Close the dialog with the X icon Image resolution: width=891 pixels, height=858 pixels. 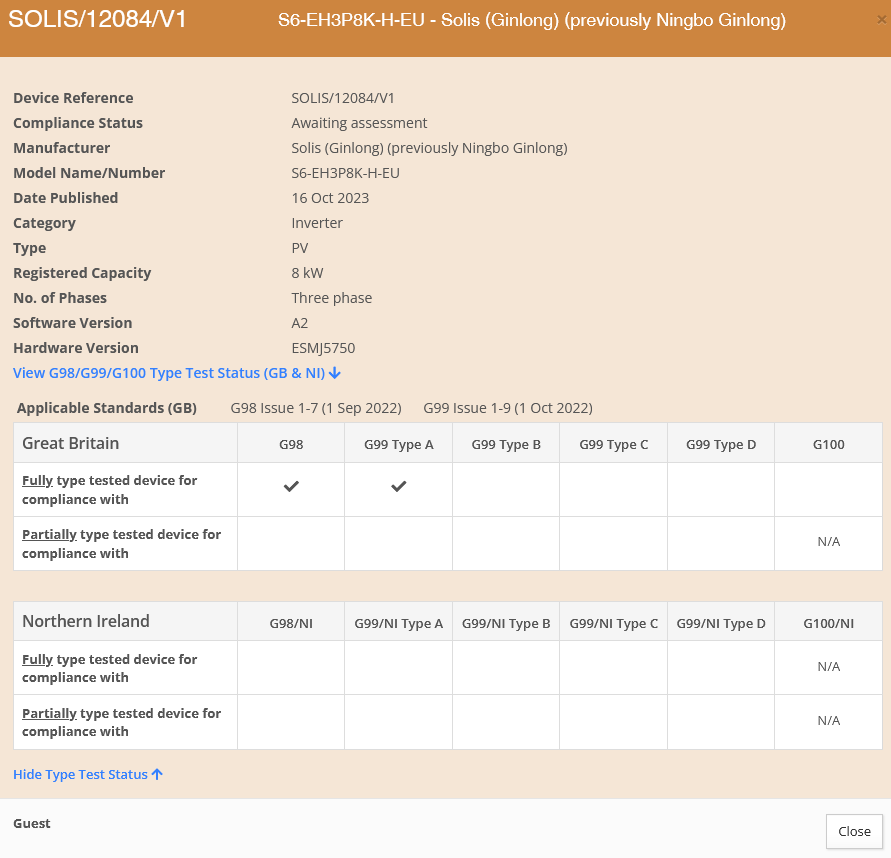click(x=881, y=20)
